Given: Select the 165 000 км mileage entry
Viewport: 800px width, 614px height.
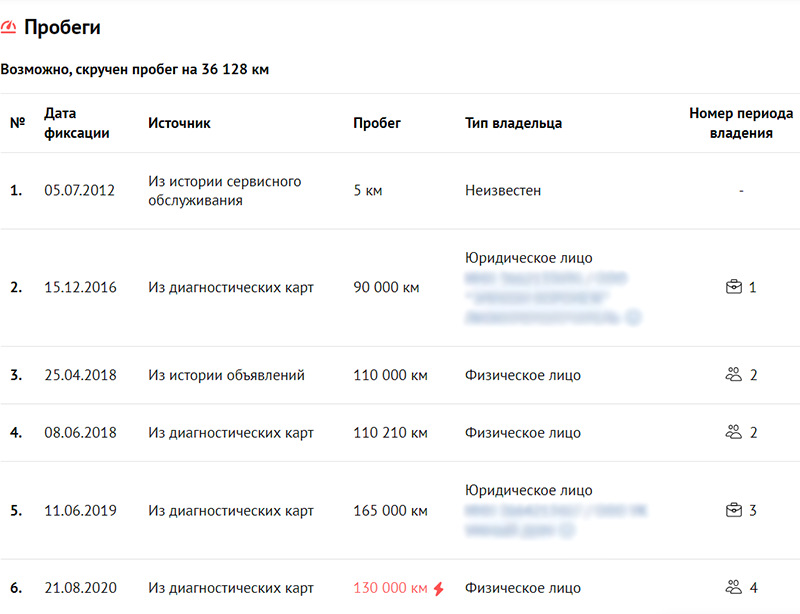Looking at the screenshot, I should (390, 511).
